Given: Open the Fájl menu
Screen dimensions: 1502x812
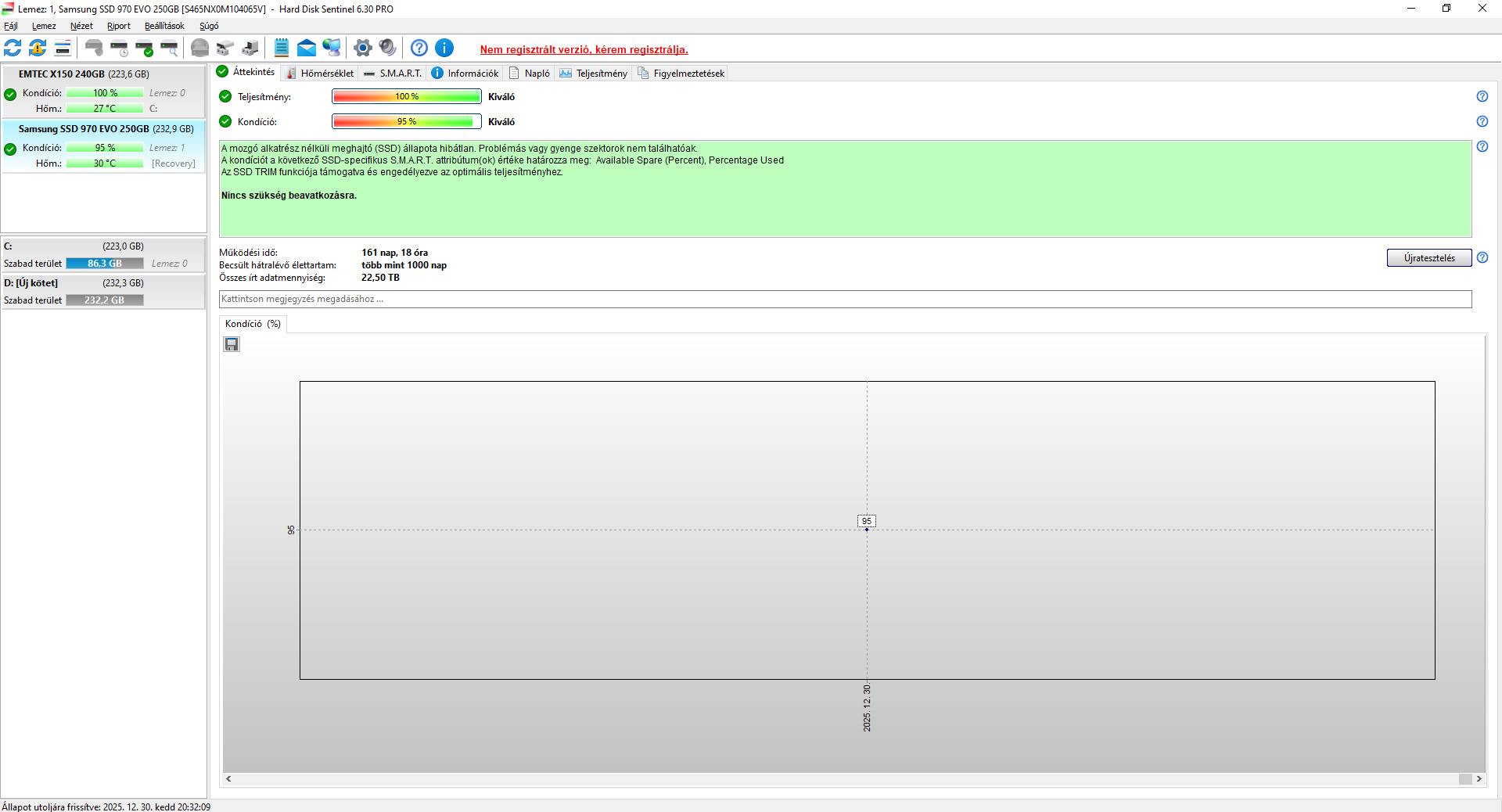Looking at the screenshot, I should tap(11, 26).
